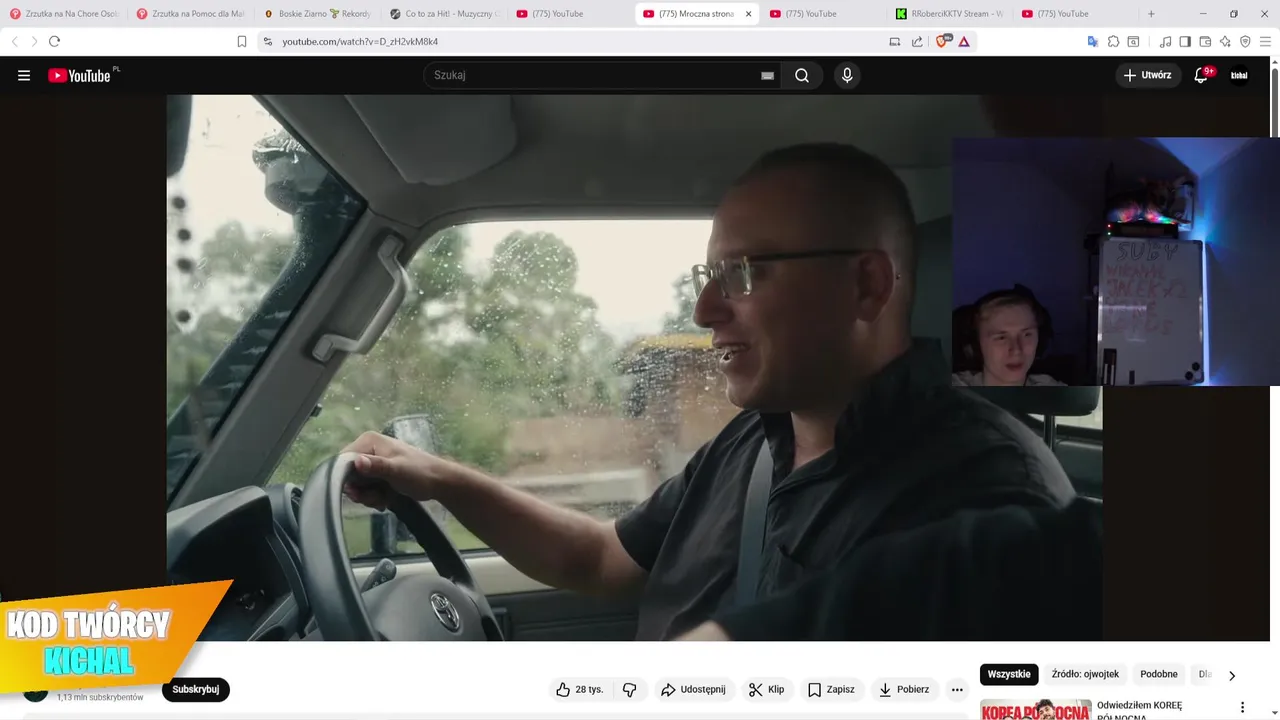Open the KOREA PÓŁNOCNA video thumbnail
The image size is (1280, 720).
coord(1035,709)
